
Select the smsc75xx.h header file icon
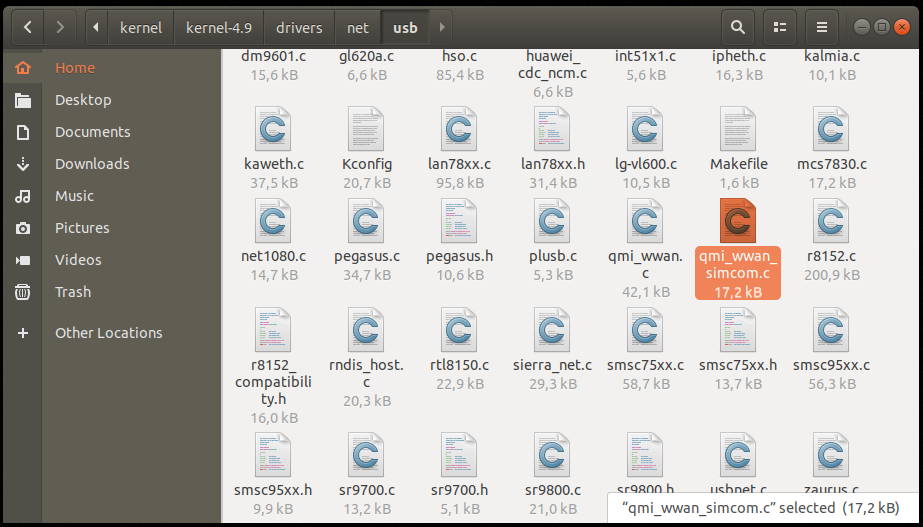[738, 330]
